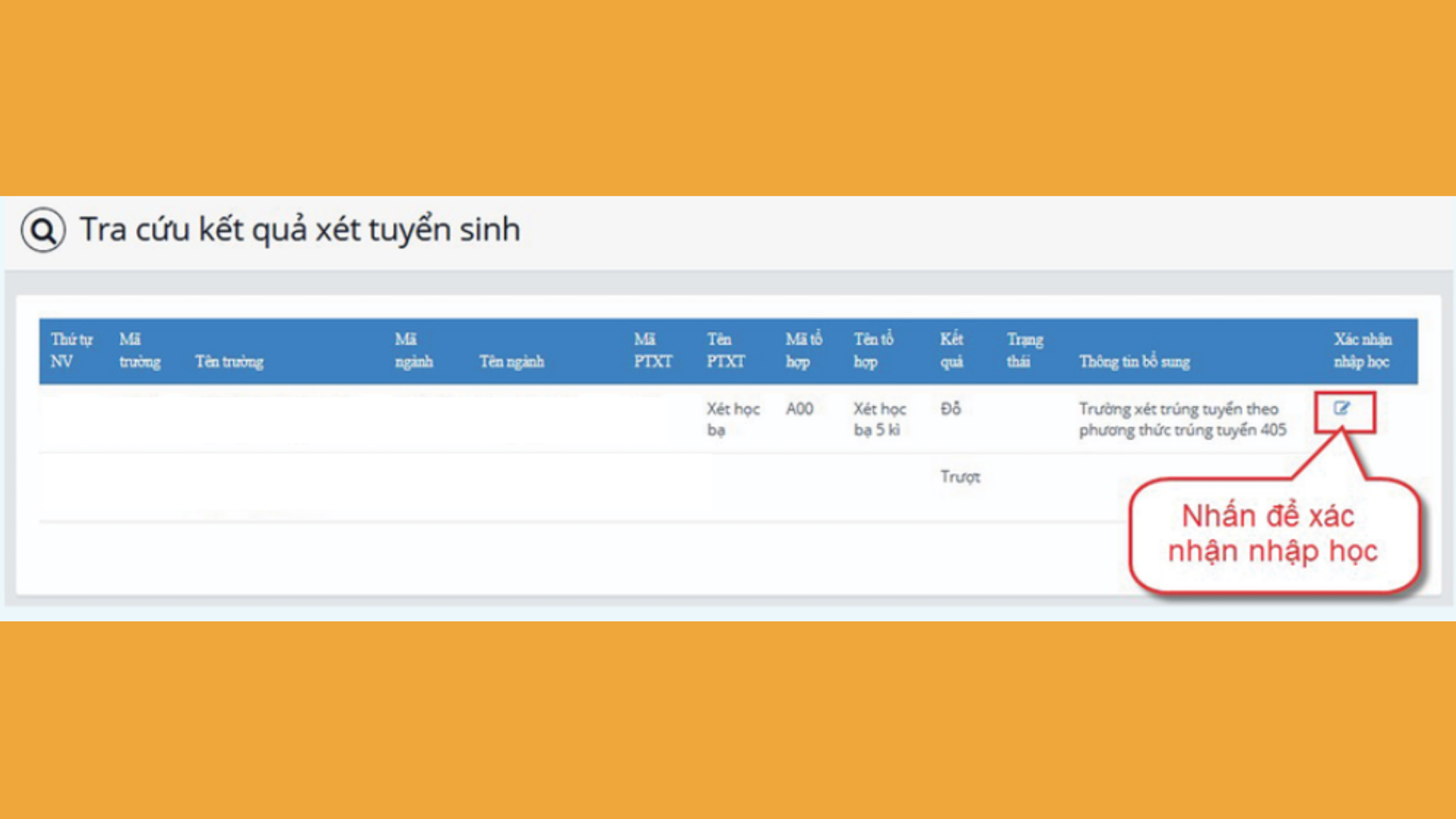Click the 'Mã ngành' column header

point(414,350)
